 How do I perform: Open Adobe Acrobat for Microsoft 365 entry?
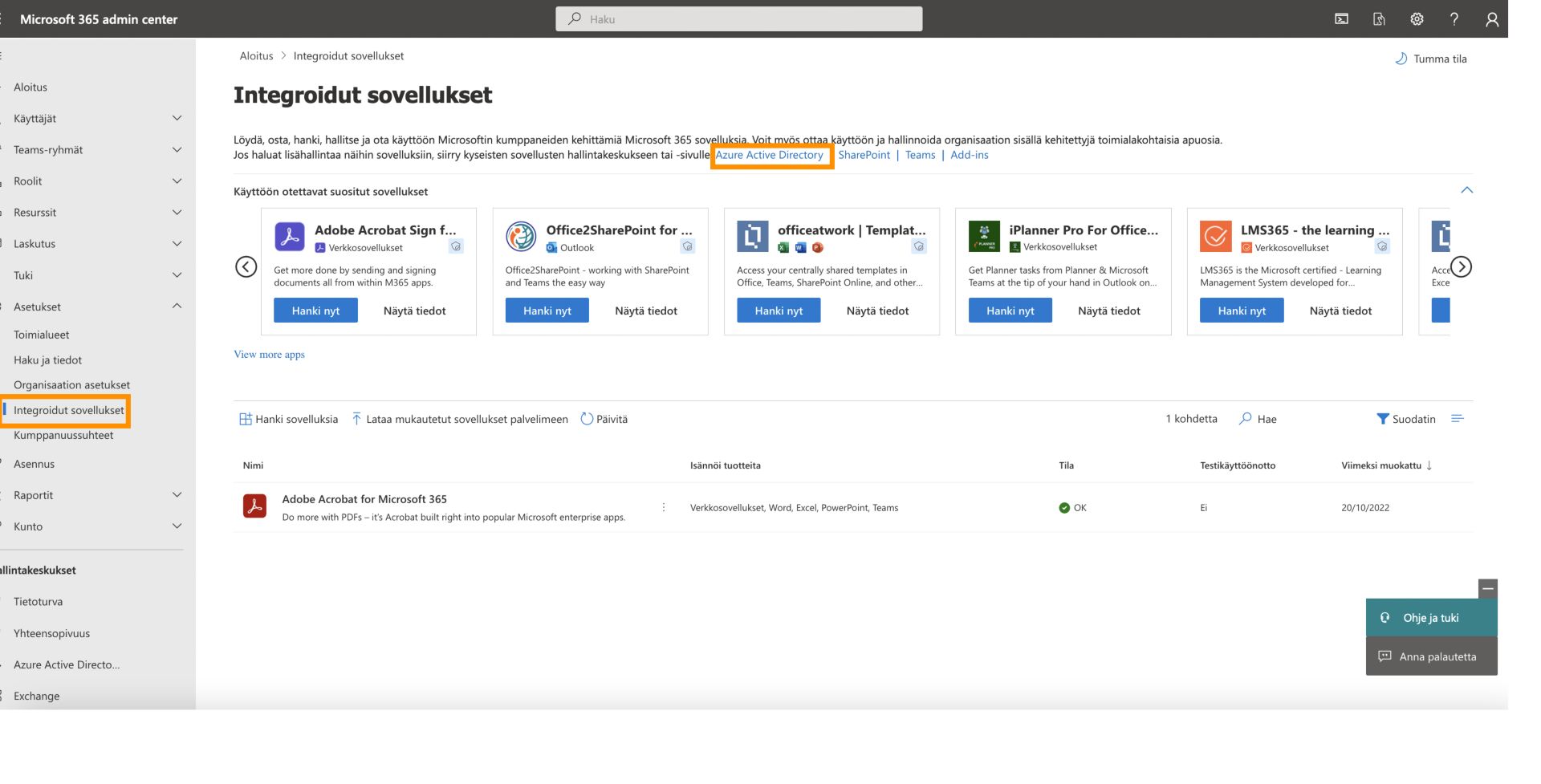364,499
